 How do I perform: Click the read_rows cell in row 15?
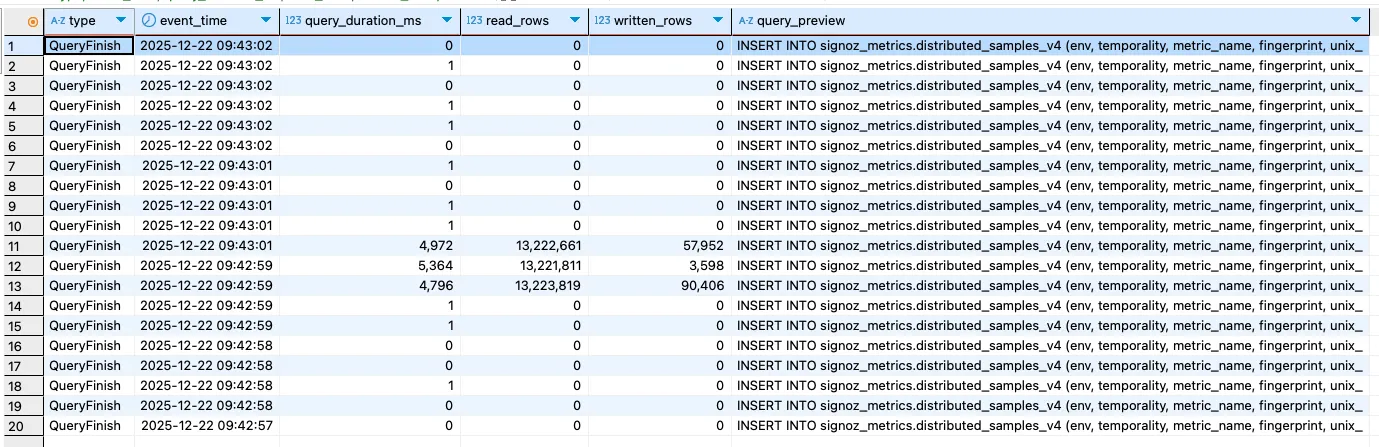click(x=524, y=325)
